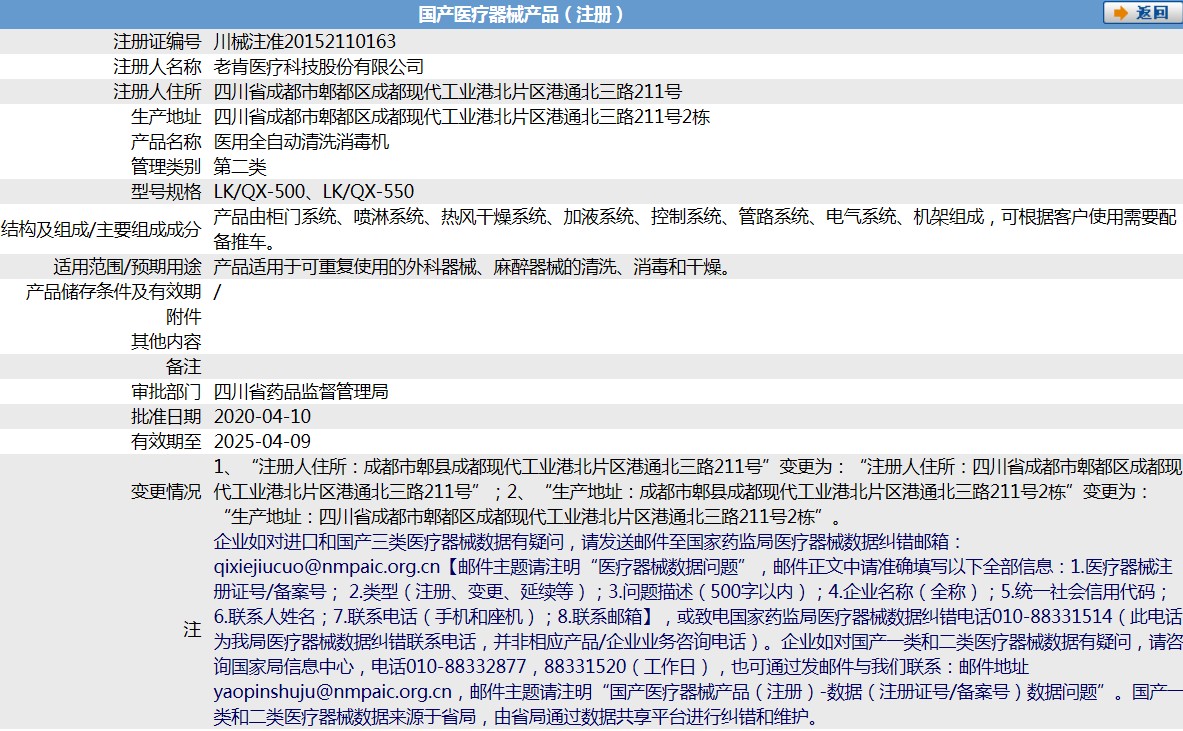This screenshot has height=731, width=1183.
Task: Click the label 附件
Action: coord(183,316)
